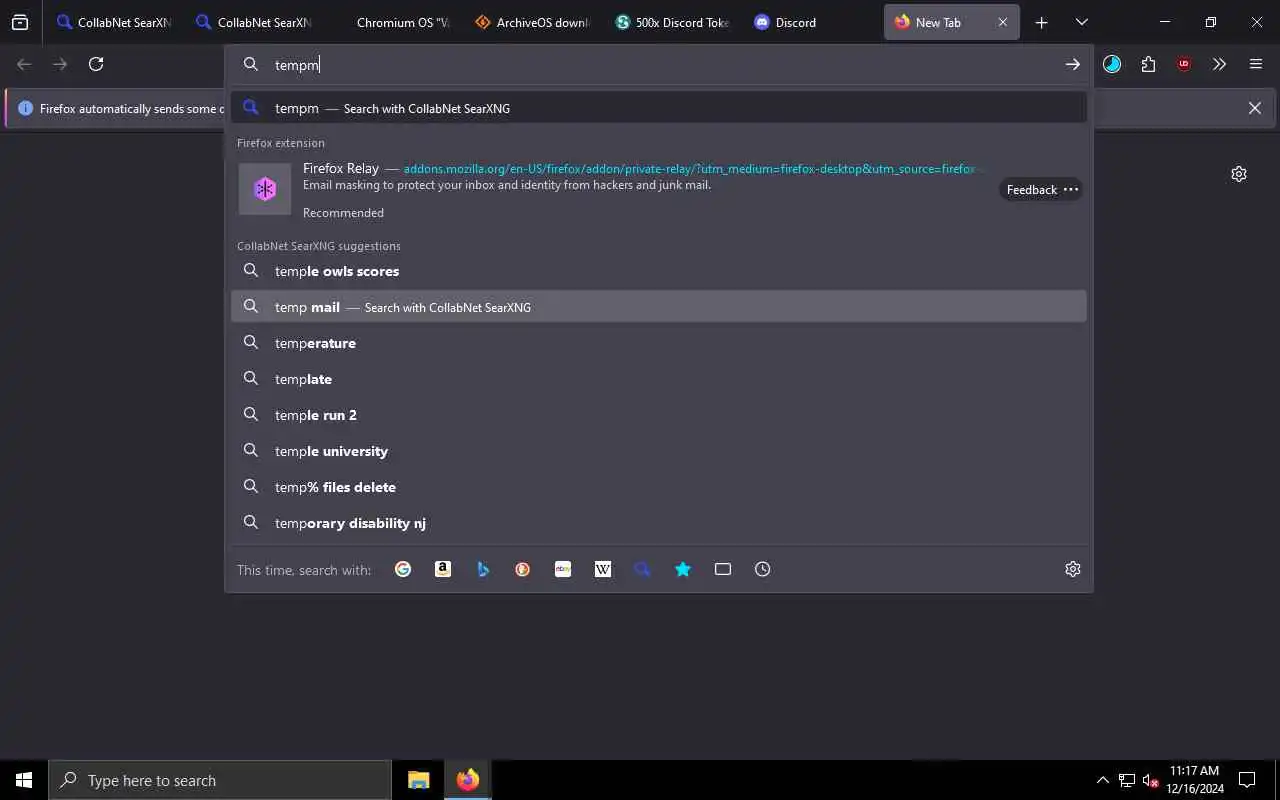Select 'temperature' suggestion
The width and height of the screenshot is (1280, 800).
[x=659, y=343]
